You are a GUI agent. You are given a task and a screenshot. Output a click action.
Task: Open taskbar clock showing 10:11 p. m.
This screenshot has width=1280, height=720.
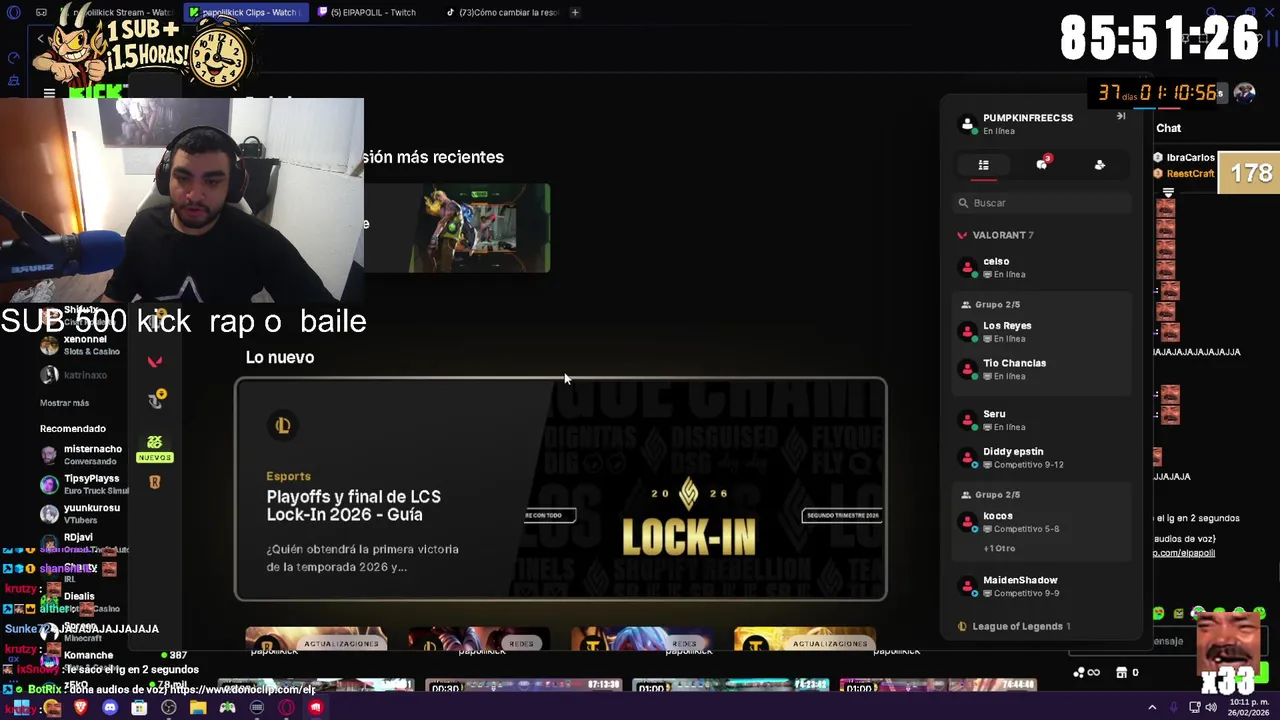tap(1250, 707)
